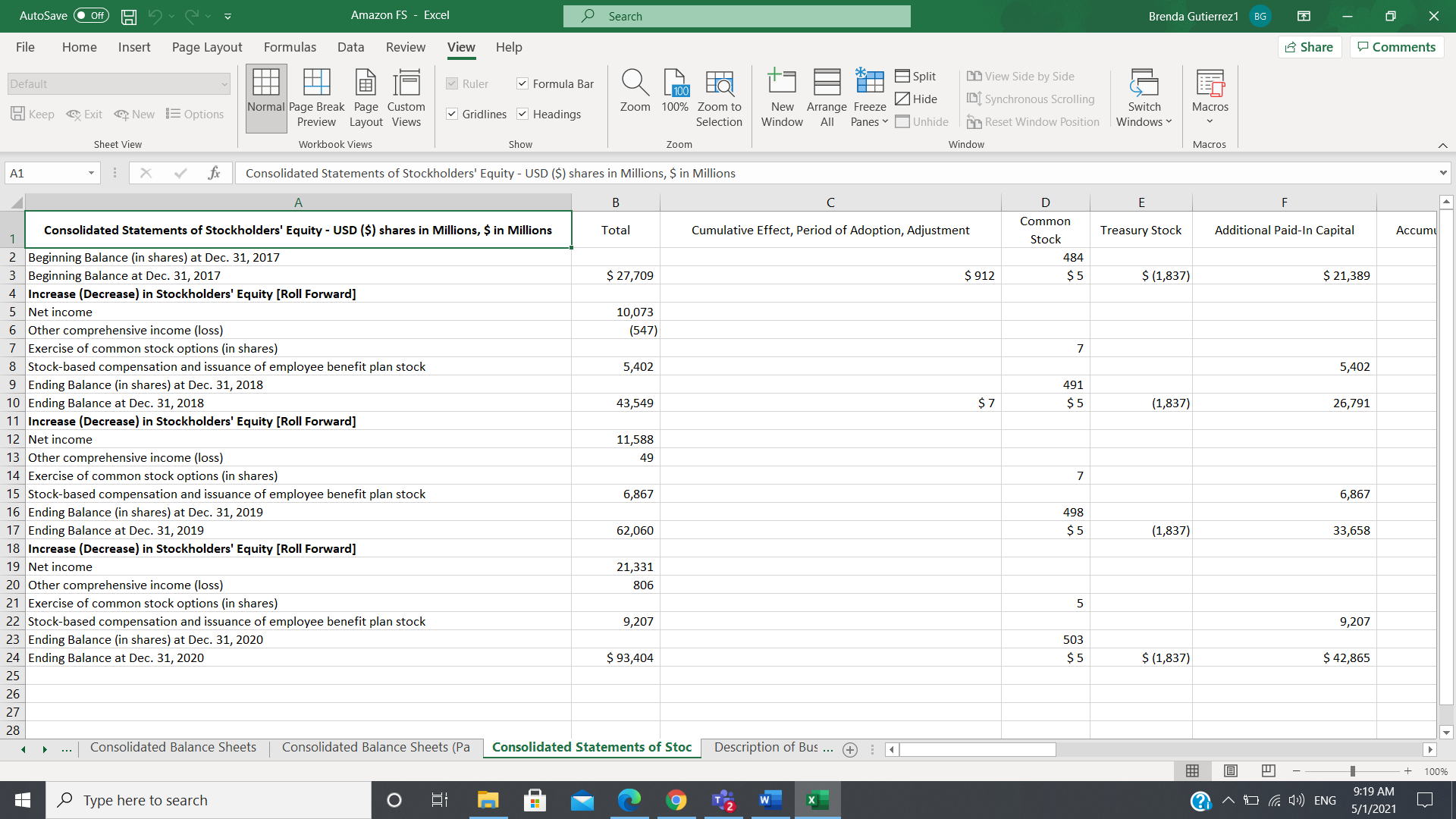Switch to the Formulas ribbon tab

coord(290,47)
